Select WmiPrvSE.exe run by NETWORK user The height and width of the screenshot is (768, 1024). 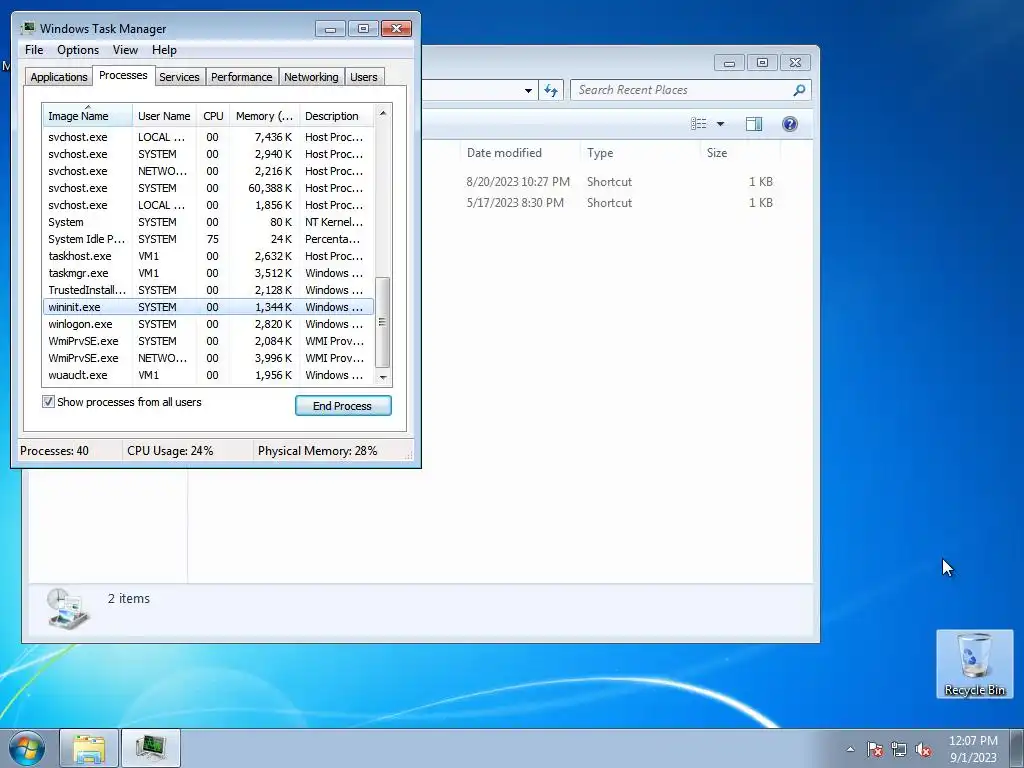[x=208, y=358]
